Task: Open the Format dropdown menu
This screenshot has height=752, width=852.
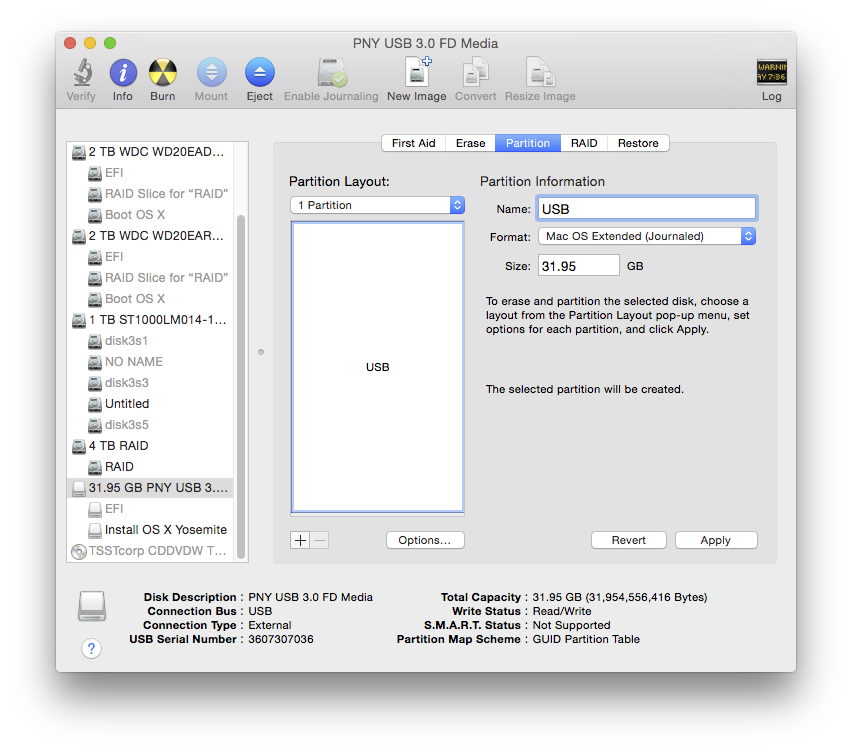Action: click(647, 236)
